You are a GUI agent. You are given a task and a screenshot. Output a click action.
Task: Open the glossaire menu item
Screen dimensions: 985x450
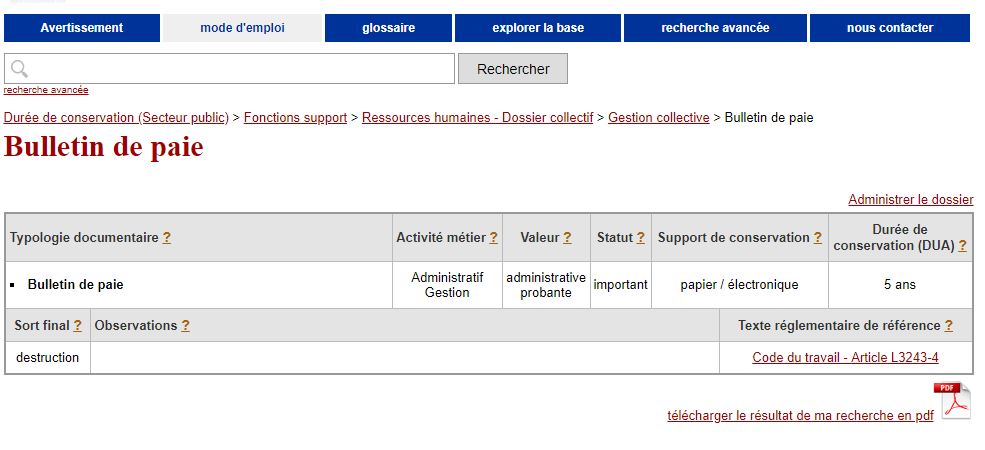pyautogui.click(x=388, y=28)
